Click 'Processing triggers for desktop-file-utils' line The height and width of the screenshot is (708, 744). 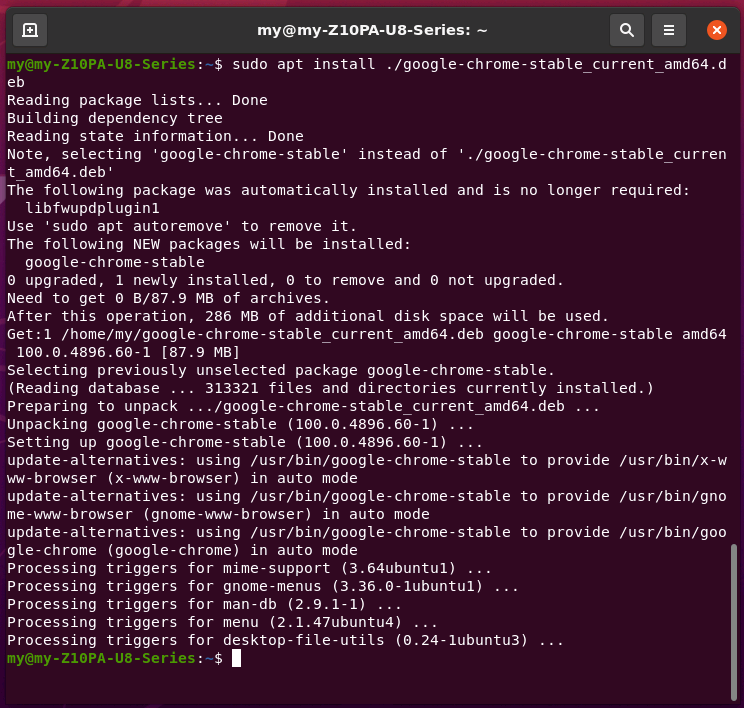coord(286,641)
